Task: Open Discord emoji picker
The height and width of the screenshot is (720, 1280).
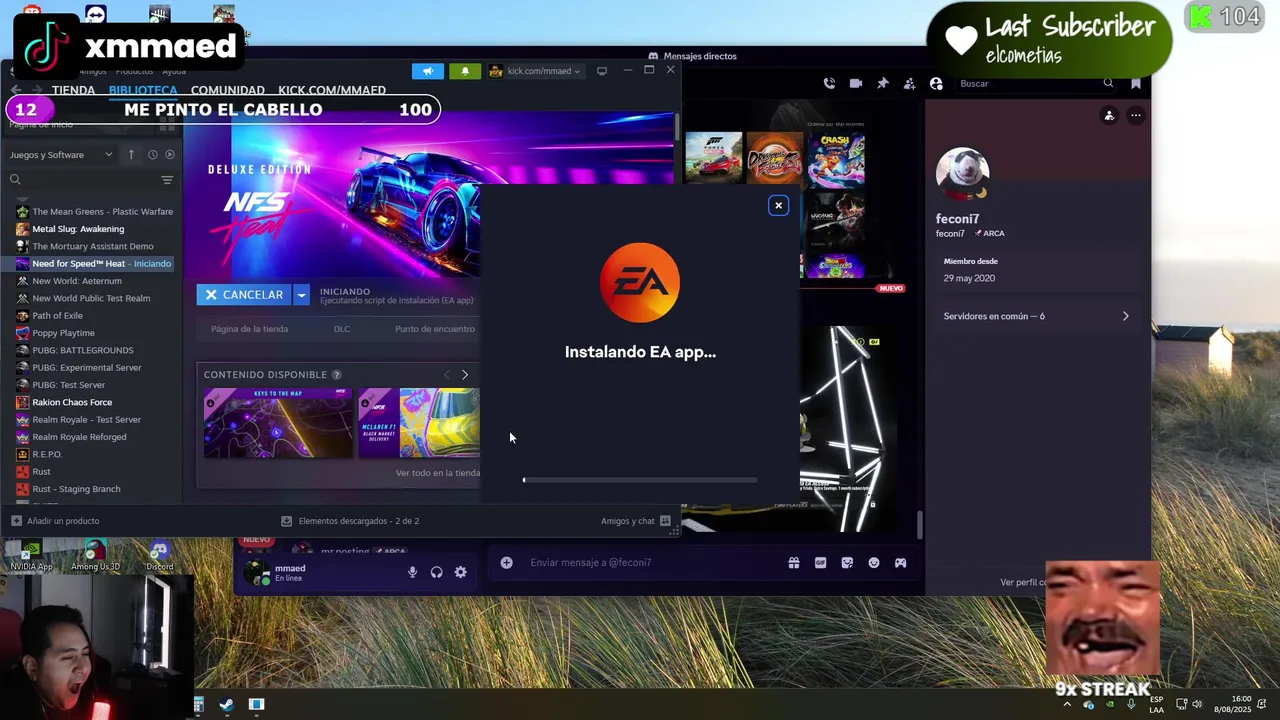Action: point(874,563)
